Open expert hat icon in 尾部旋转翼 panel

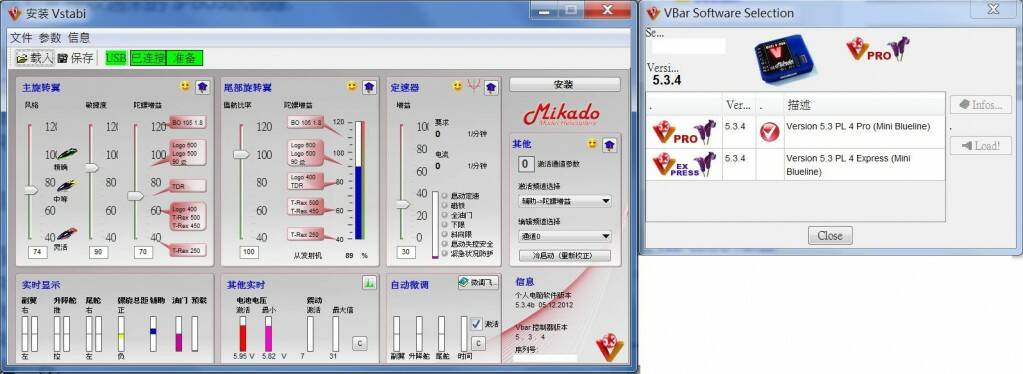pyautogui.click(x=370, y=87)
